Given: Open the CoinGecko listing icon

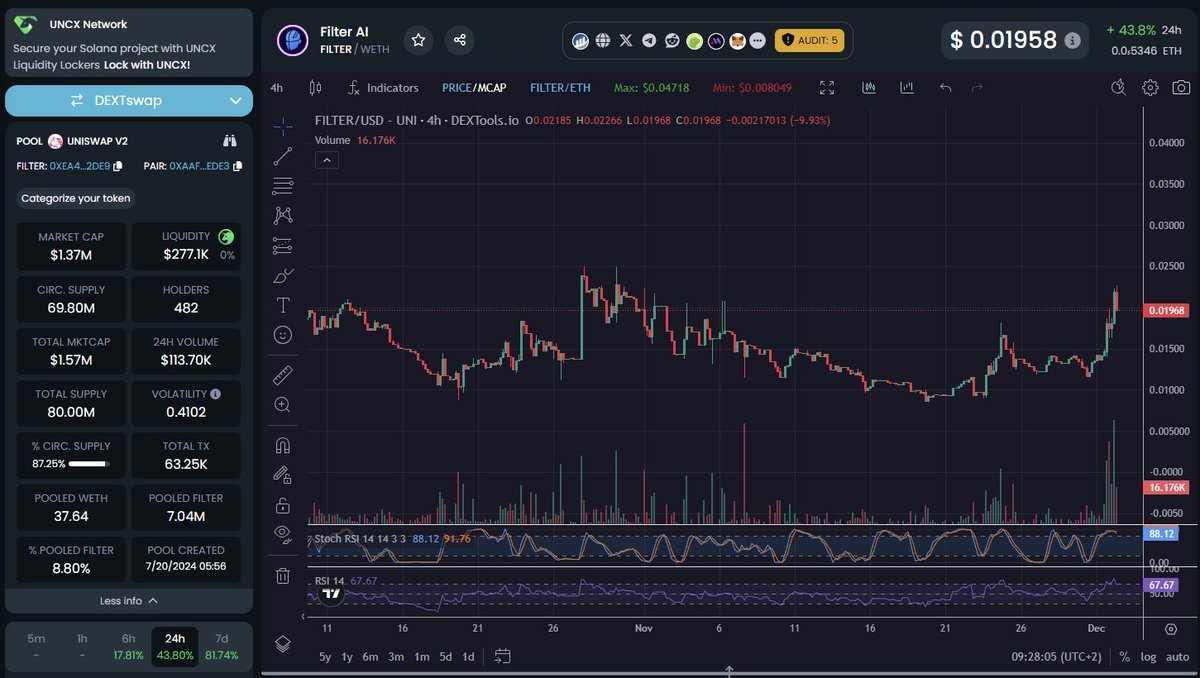Looking at the screenshot, I should pos(694,41).
